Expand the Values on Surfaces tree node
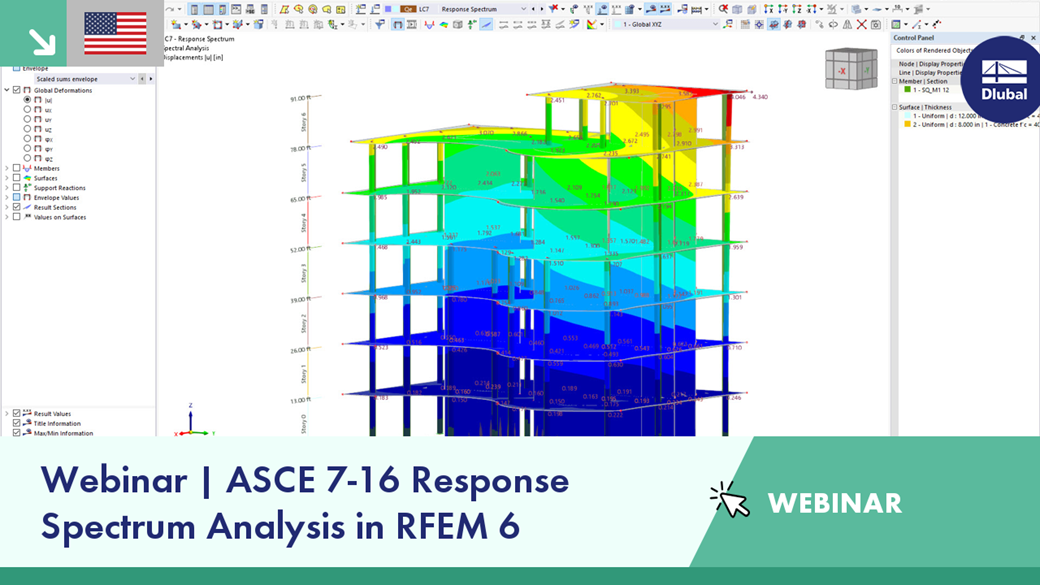 click(x=7, y=217)
